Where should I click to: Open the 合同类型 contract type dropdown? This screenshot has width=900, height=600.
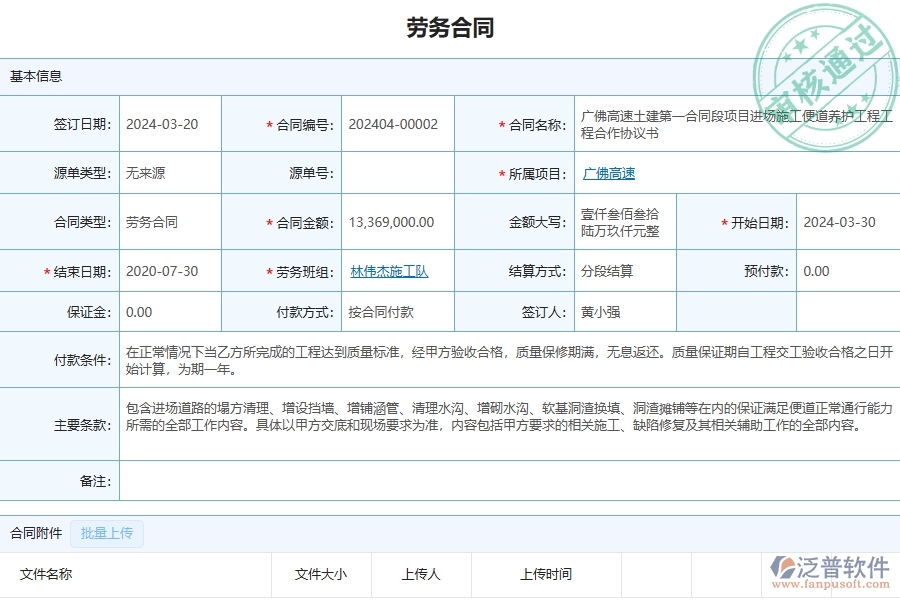coord(168,222)
